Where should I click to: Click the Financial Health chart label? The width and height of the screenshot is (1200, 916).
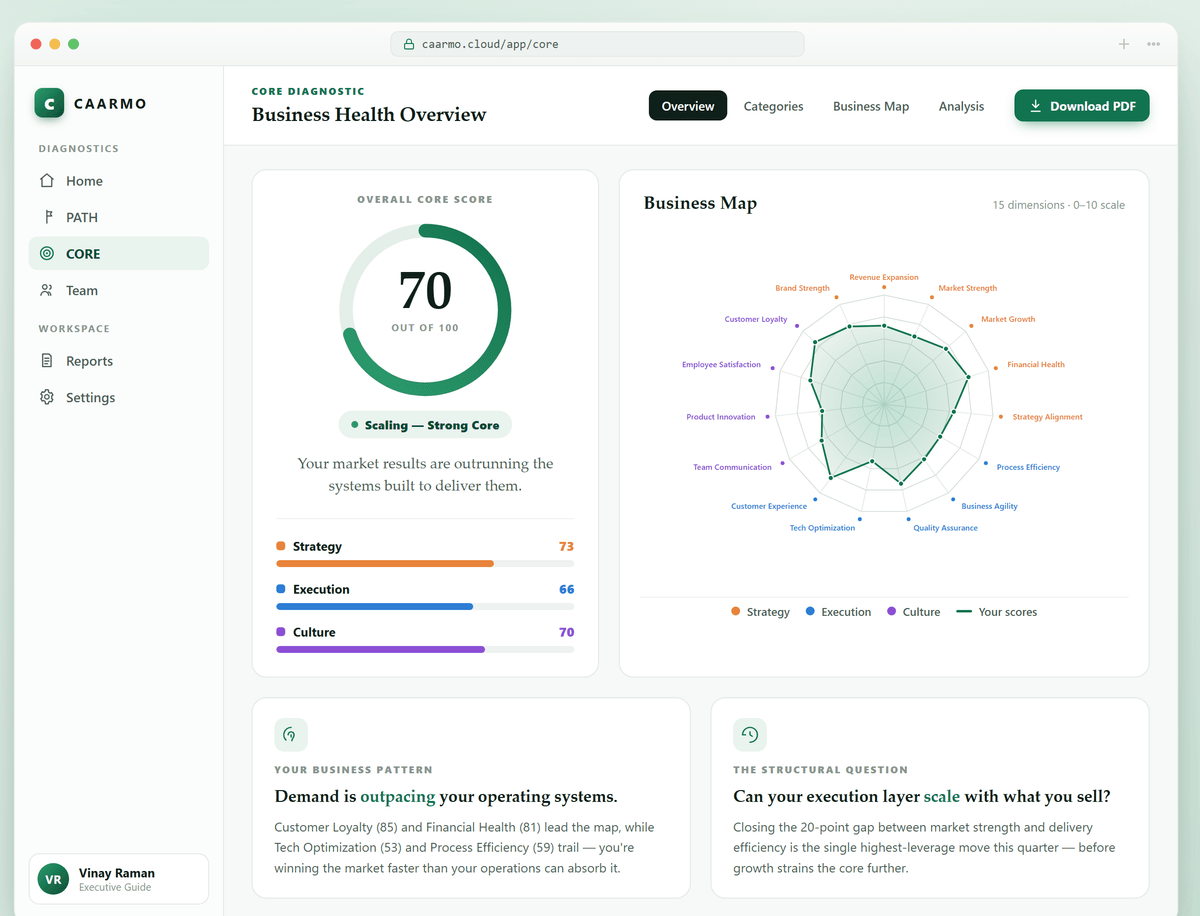point(1036,365)
